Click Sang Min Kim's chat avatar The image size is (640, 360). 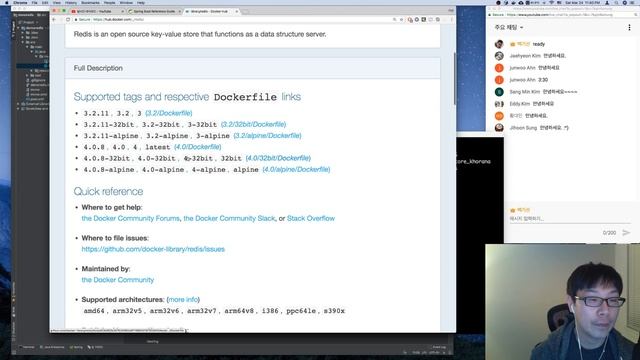click(x=499, y=92)
